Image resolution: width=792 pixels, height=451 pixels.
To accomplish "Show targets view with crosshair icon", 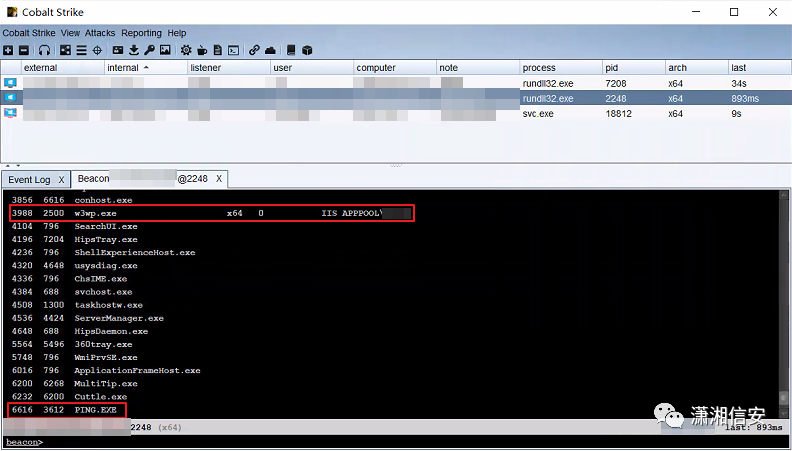I will click(x=97, y=50).
